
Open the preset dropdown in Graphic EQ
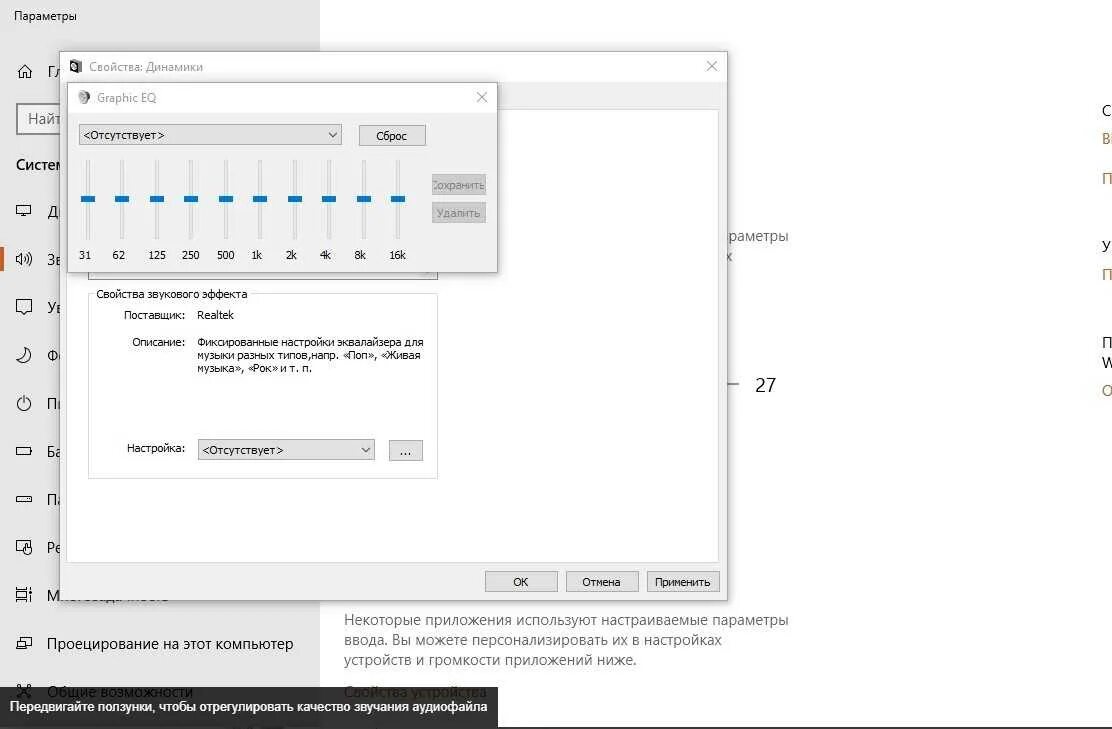(x=210, y=135)
